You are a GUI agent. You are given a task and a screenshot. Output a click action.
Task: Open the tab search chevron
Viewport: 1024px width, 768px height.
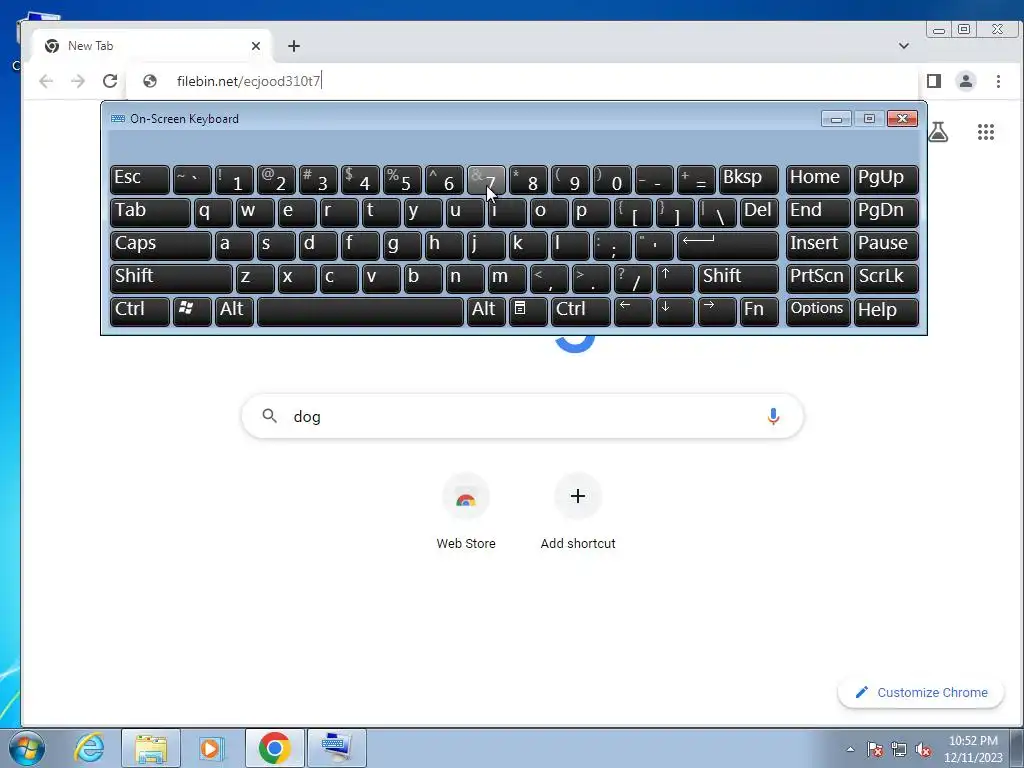(904, 46)
